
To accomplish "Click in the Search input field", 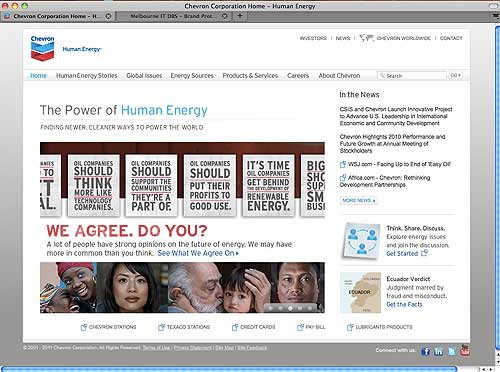I will point(412,76).
